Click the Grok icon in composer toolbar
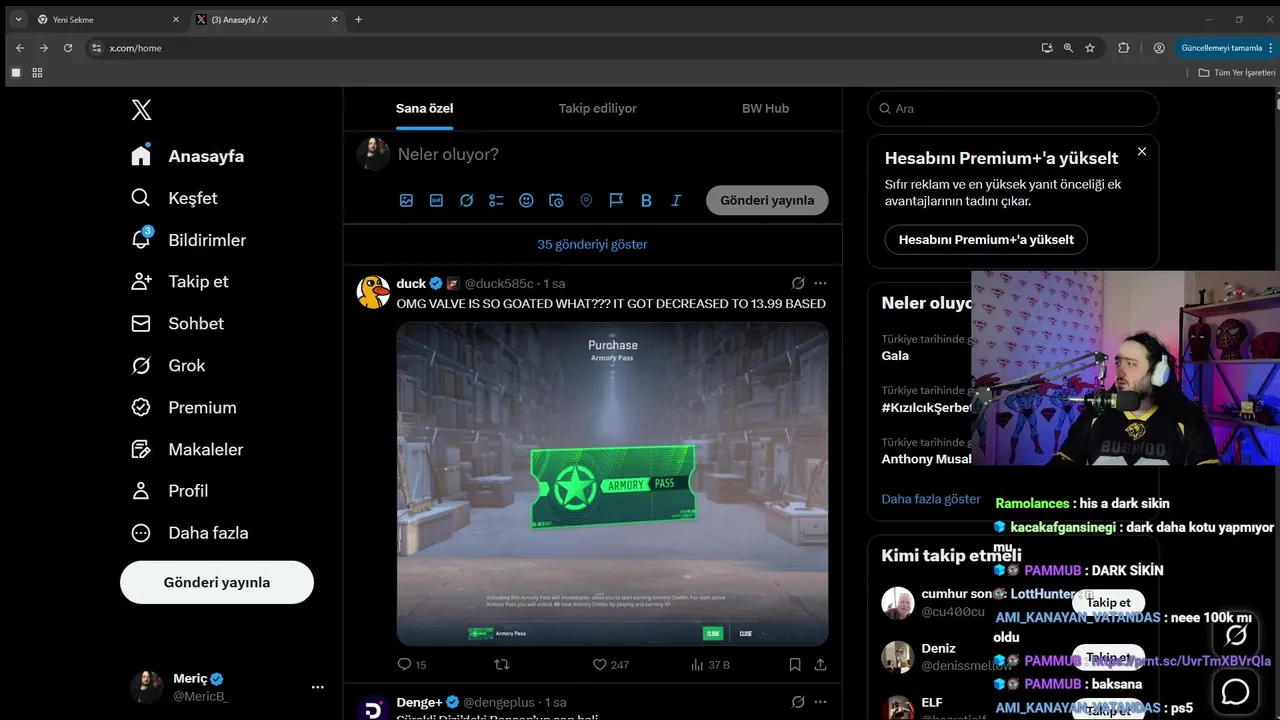1280x720 pixels. click(x=466, y=201)
